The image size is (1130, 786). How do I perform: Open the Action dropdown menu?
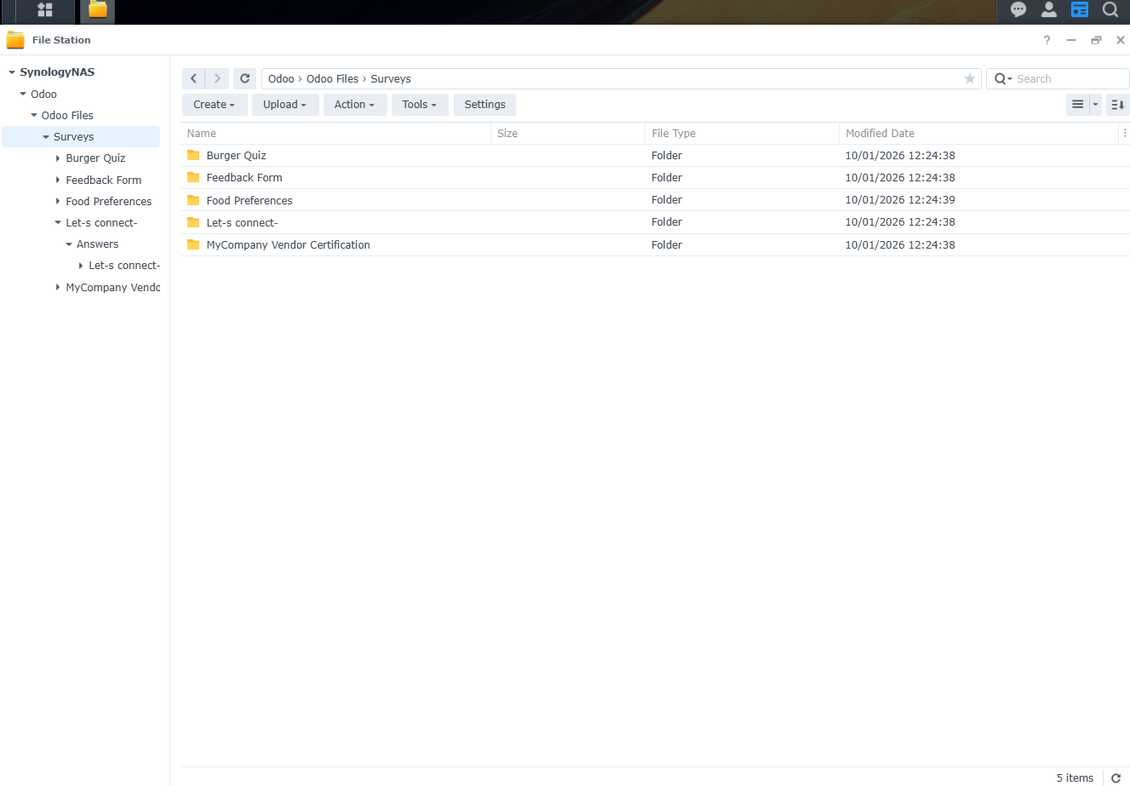[354, 104]
